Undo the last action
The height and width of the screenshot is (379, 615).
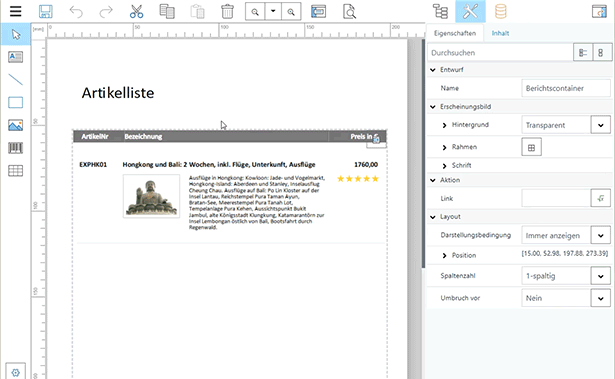click(76, 11)
